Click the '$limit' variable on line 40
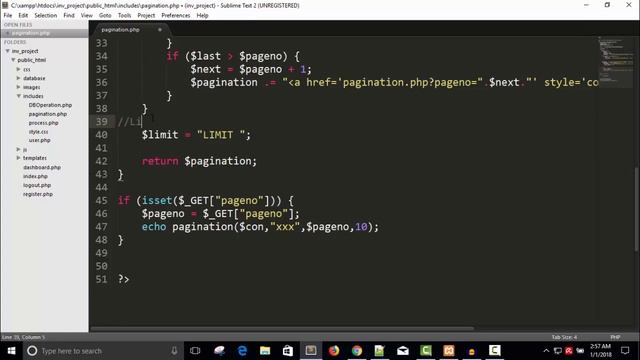Viewport: 640px width, 360px height. pyautogui.click(x=160, y=135)
